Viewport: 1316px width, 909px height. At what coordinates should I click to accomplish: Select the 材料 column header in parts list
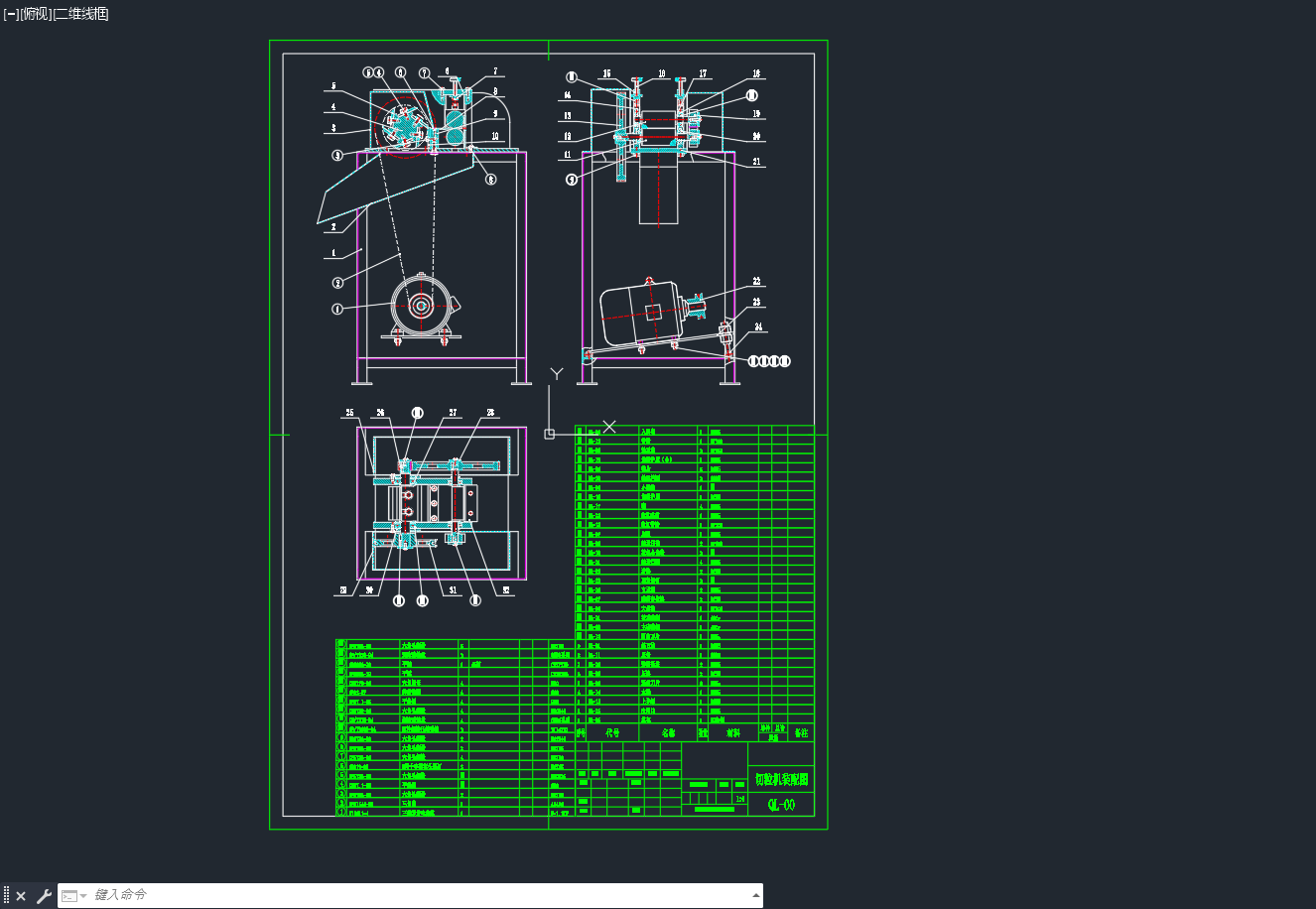click(732, 733)
